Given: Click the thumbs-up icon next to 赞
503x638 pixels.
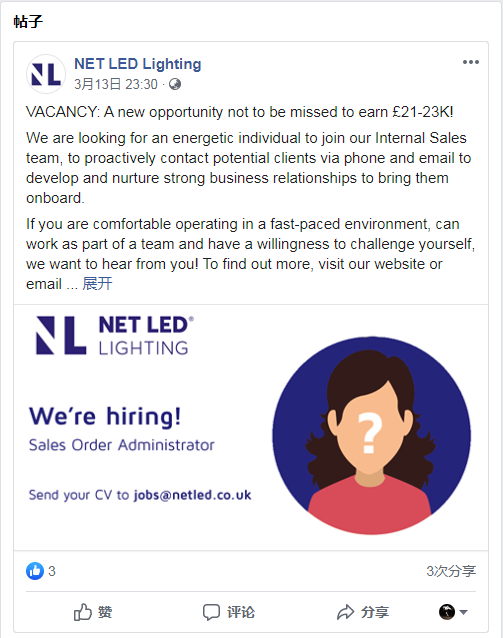Looking at the screenshot, I should click(x=83, y=612).
